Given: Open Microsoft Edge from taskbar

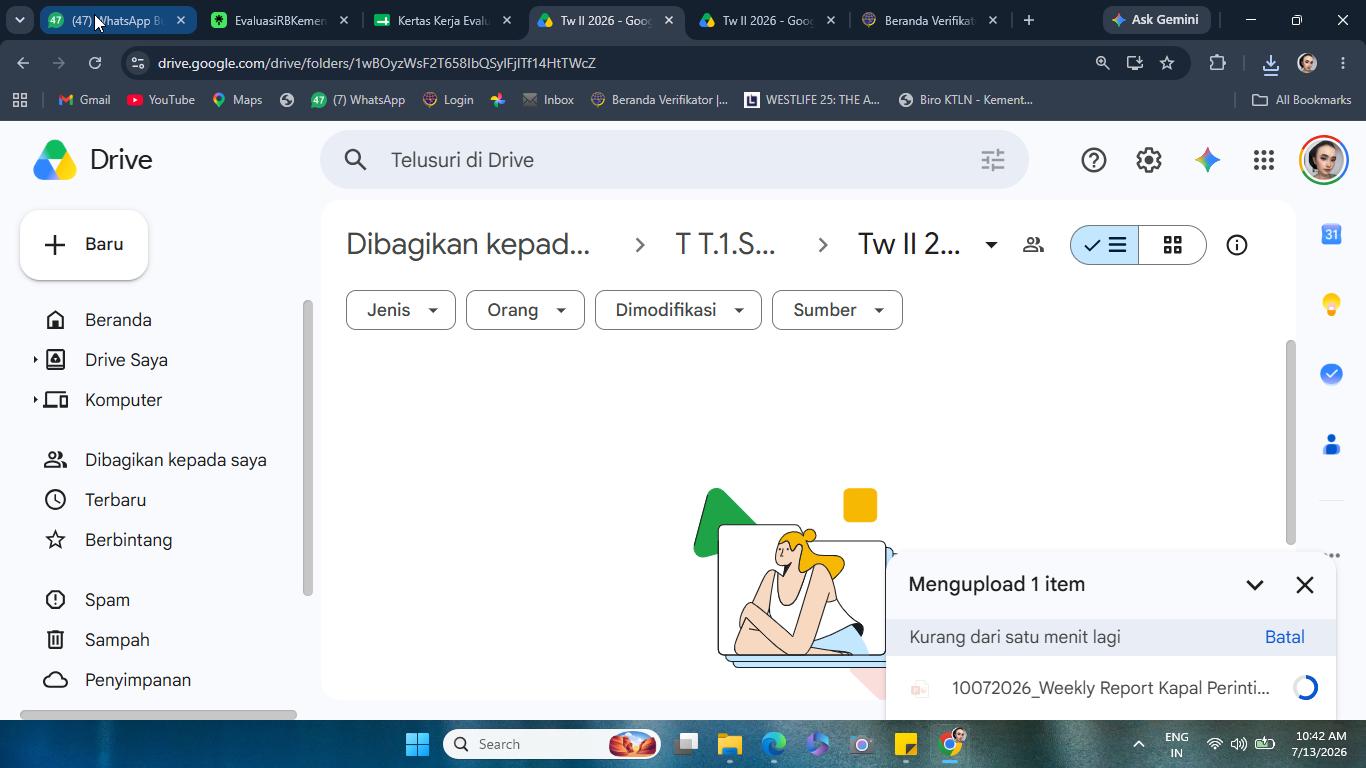Looking at the screenshot, I should (774, 744).
